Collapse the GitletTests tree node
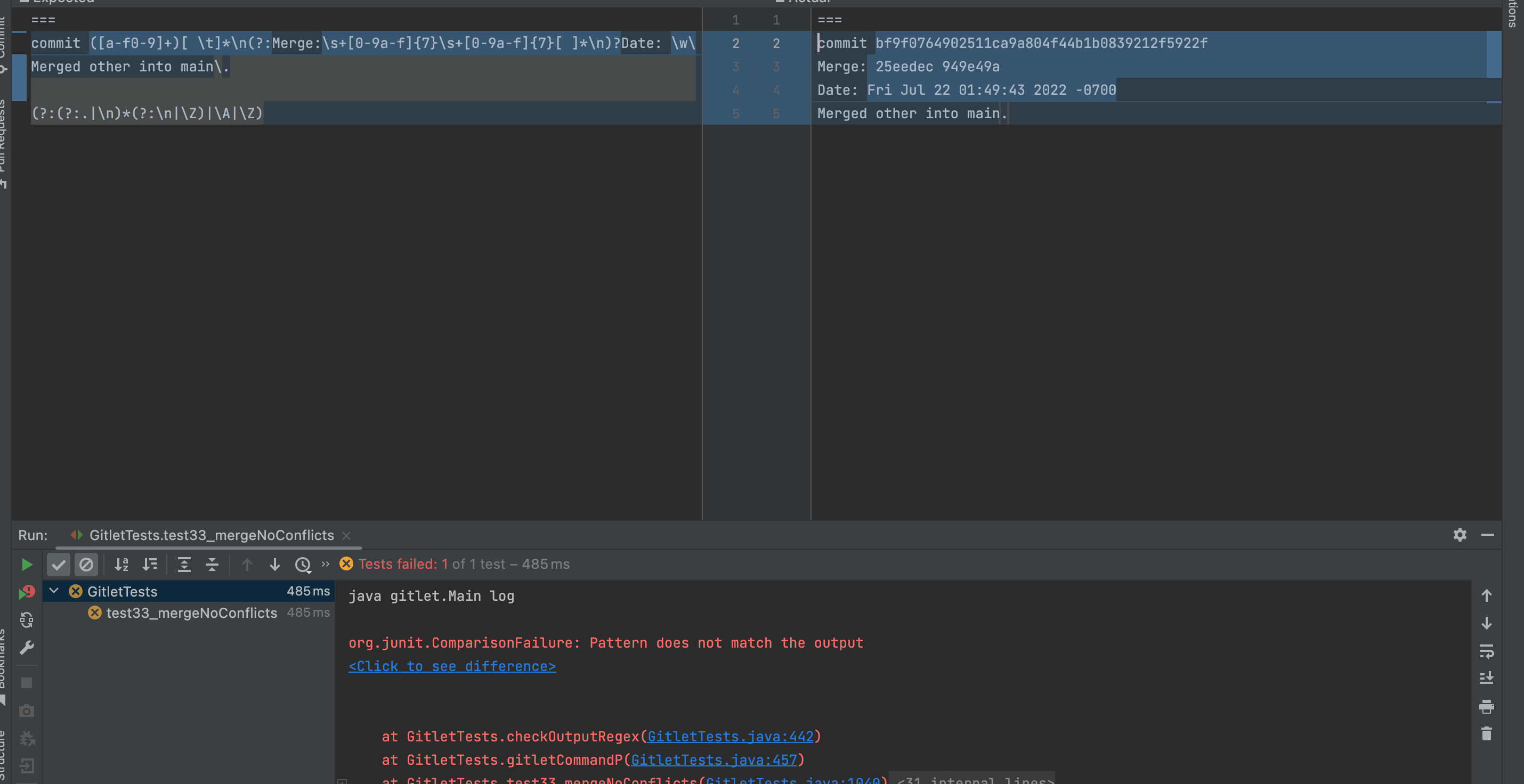 pos(54,591)
